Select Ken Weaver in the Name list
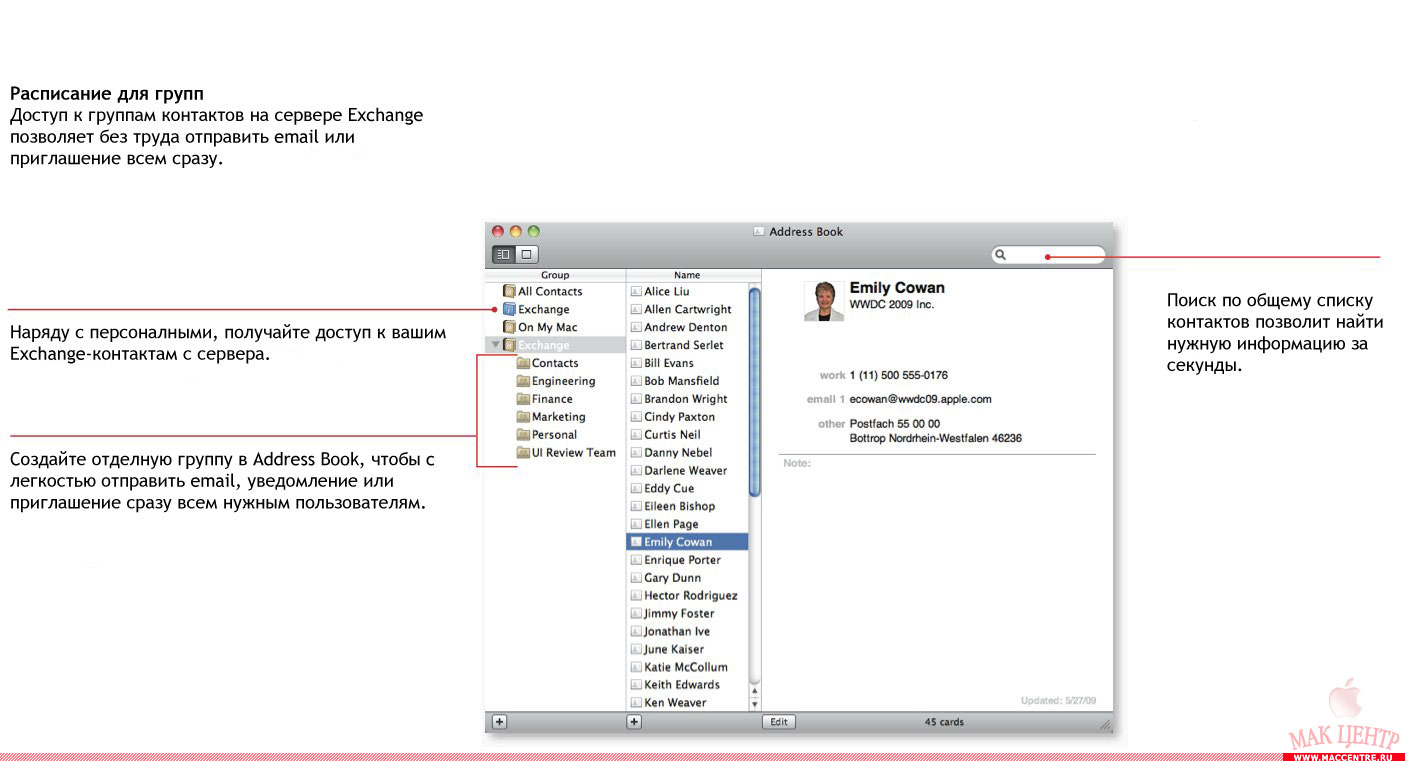Screen dimensions: 1405x761 687,703
